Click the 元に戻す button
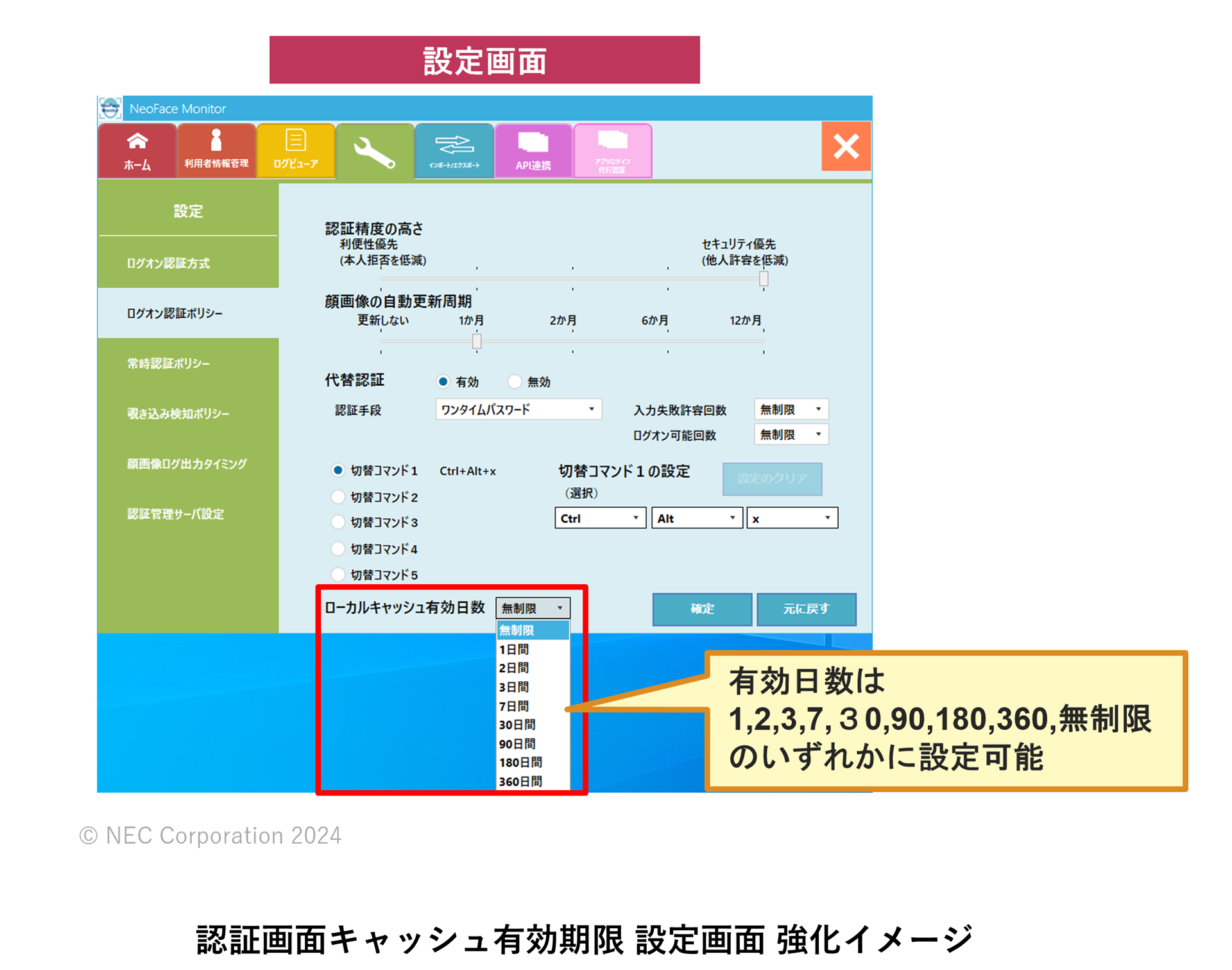The width and height of the screenshot is (1232, 970). pyautogui.click(x=806, y=609)
